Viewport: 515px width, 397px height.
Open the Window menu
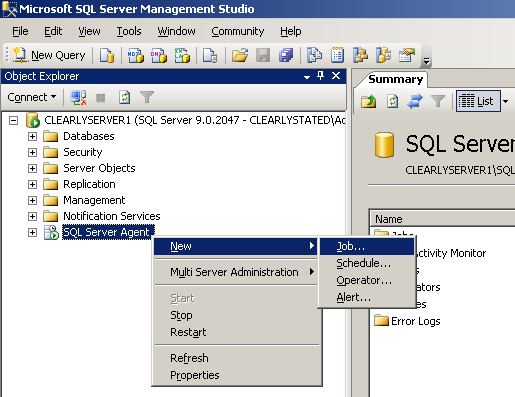pos(176,31)
